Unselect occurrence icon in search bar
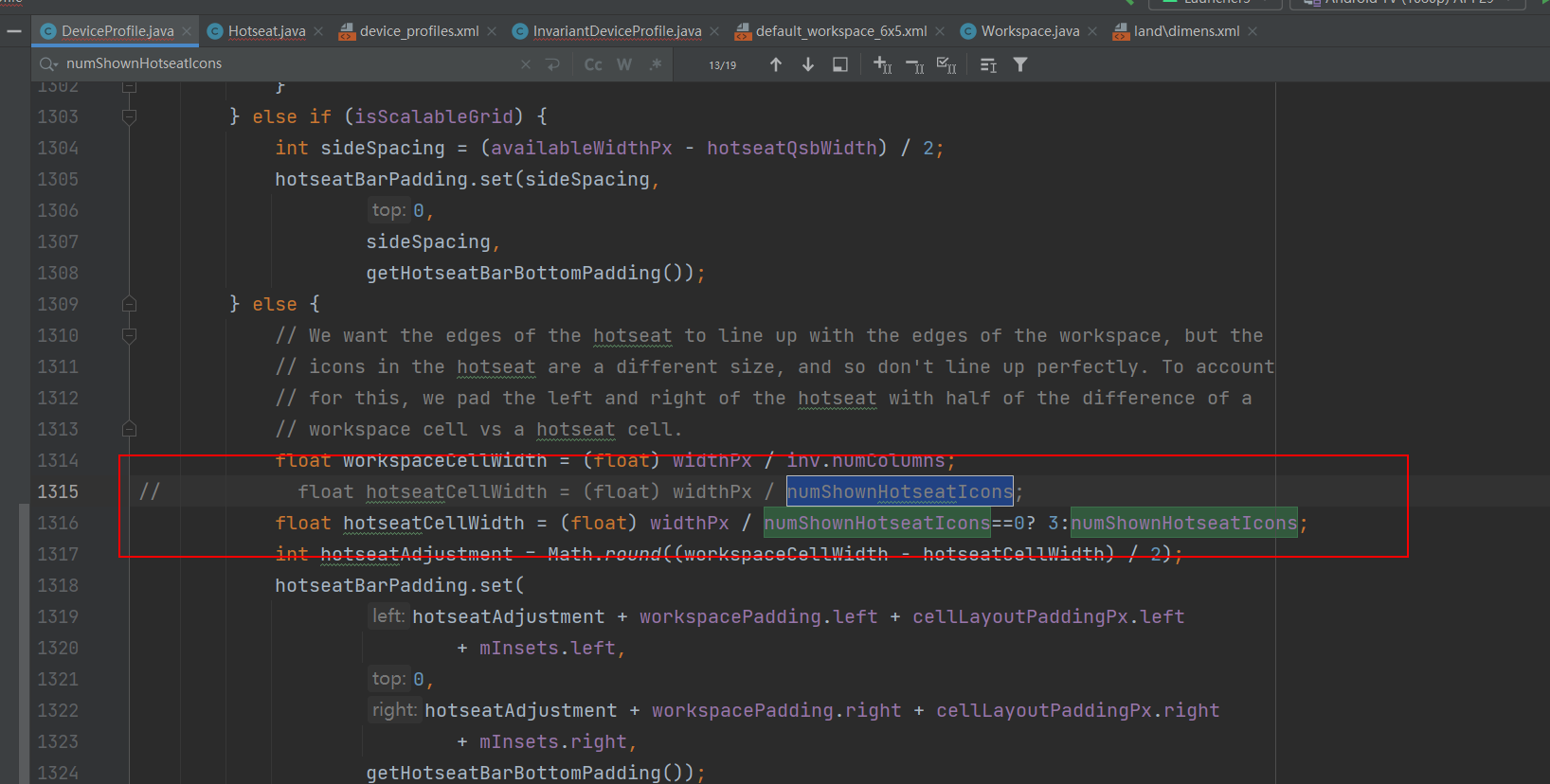Screen dimensions: 1550x784 (914, 64)
